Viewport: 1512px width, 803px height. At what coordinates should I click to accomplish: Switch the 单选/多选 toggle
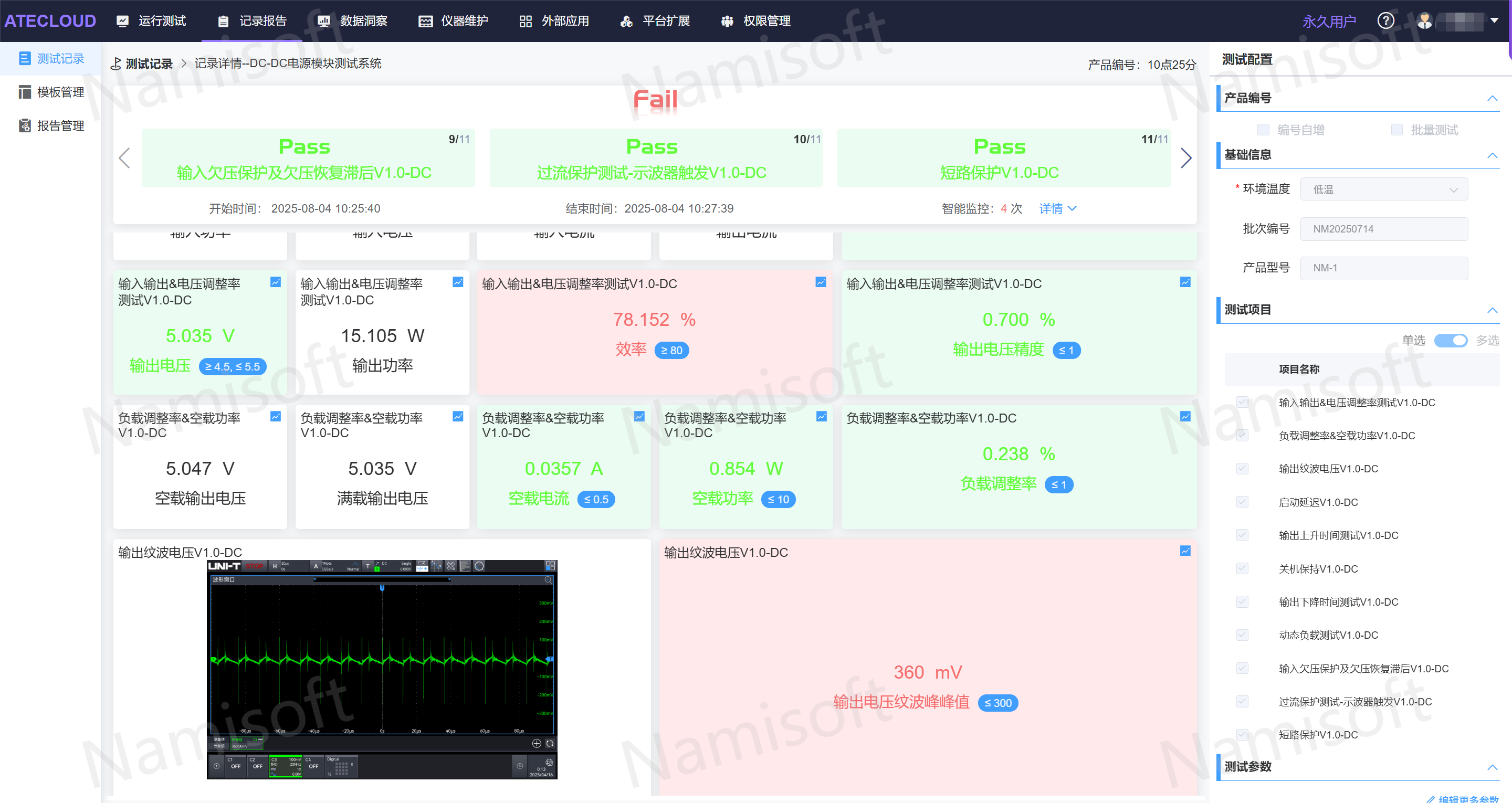point(1451,341)
